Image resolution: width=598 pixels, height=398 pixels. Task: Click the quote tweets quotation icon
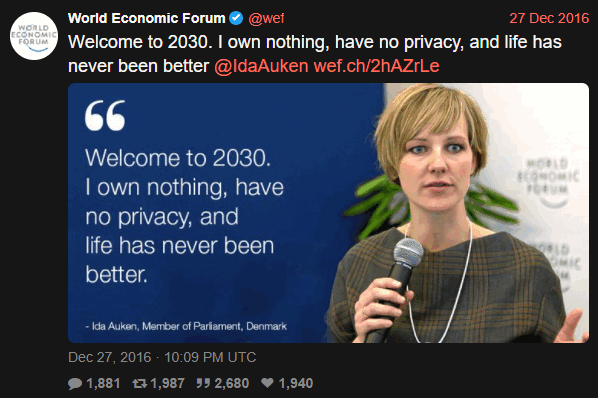pyautogui.click(x=203, y=383)
